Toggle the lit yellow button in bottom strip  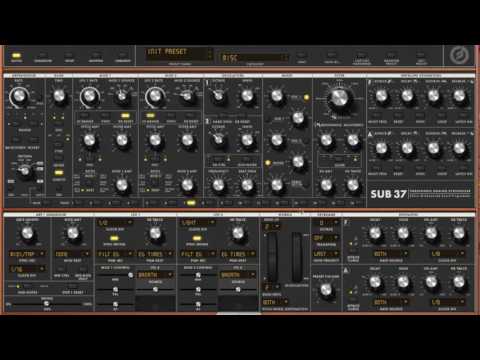[x=191, y=202]
